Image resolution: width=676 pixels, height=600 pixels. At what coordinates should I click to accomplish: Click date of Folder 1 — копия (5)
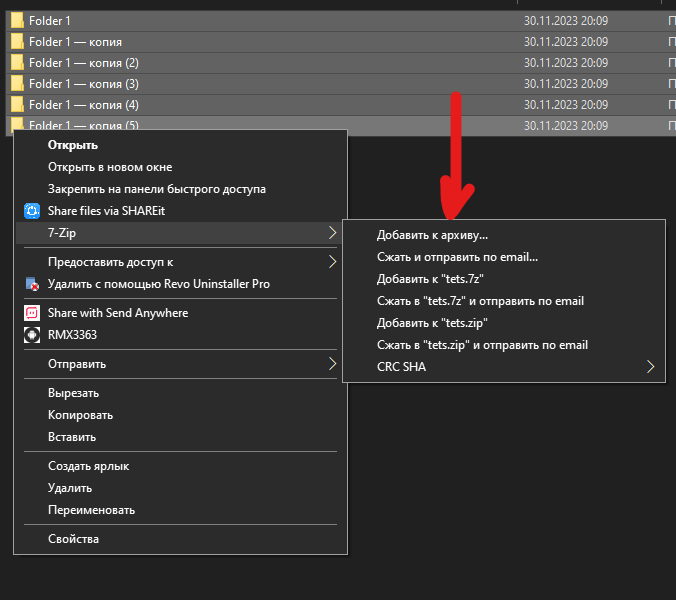pos(566,126)
